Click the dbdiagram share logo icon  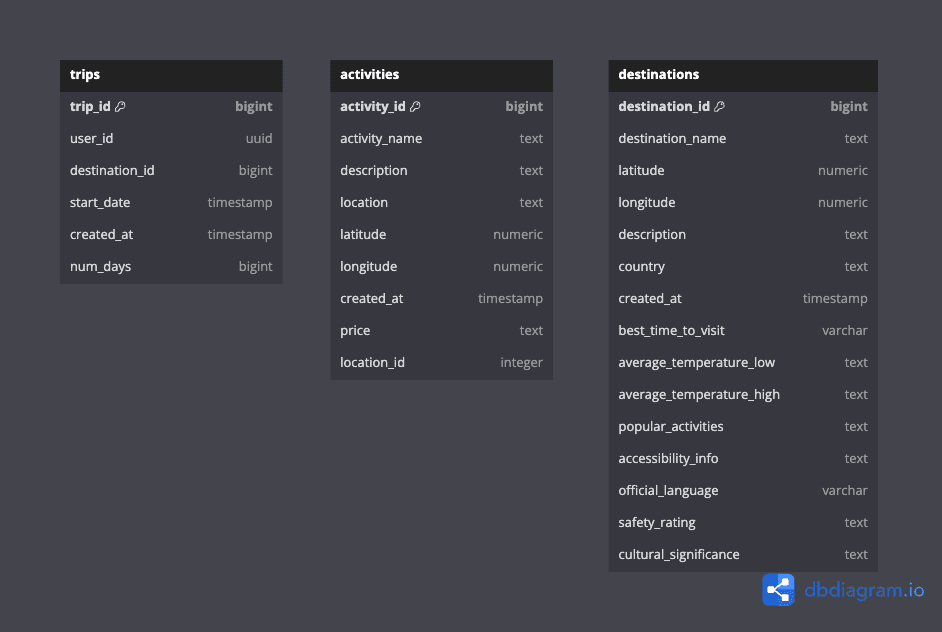[779, 590]
